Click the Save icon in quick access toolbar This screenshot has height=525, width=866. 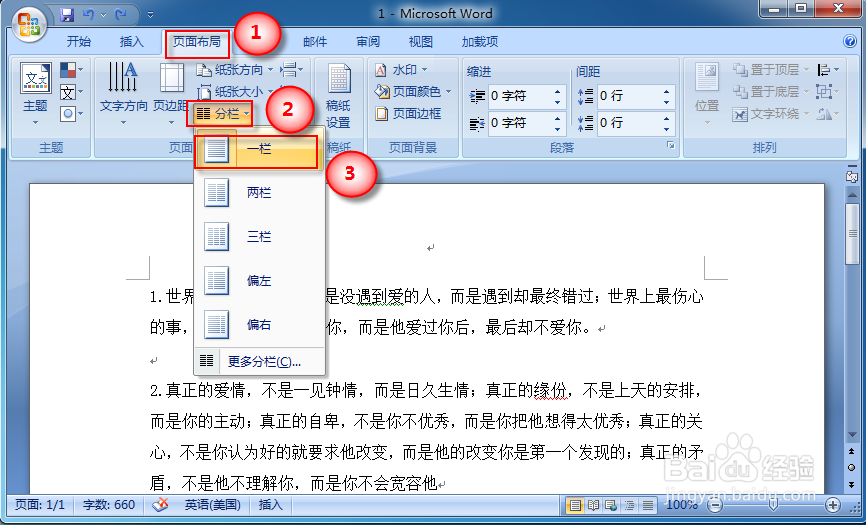click(67, 15)
